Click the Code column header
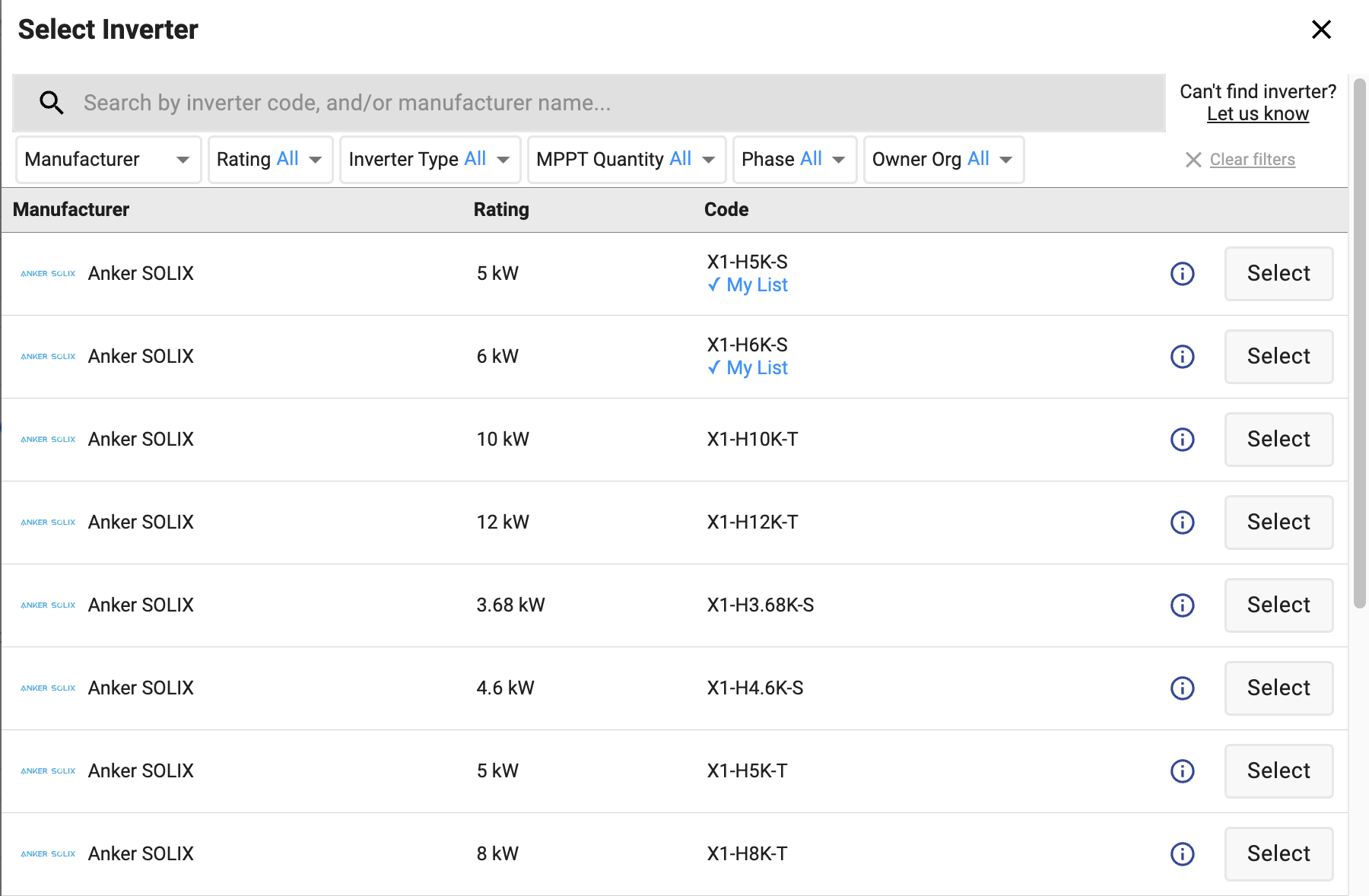This screenshot has height=896, width=1369. pos(726,210)
